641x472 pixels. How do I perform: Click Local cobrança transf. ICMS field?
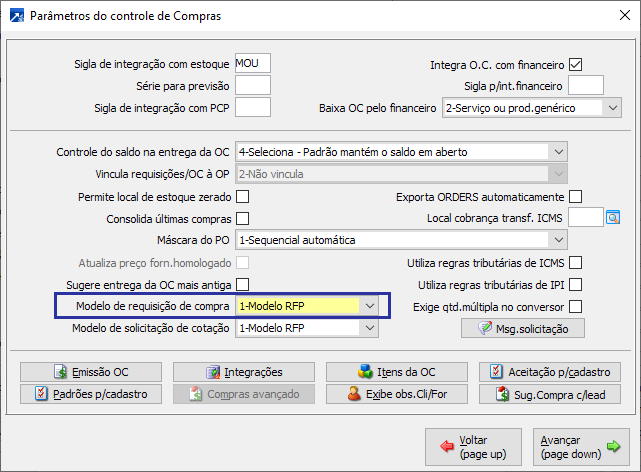(586, 217)
